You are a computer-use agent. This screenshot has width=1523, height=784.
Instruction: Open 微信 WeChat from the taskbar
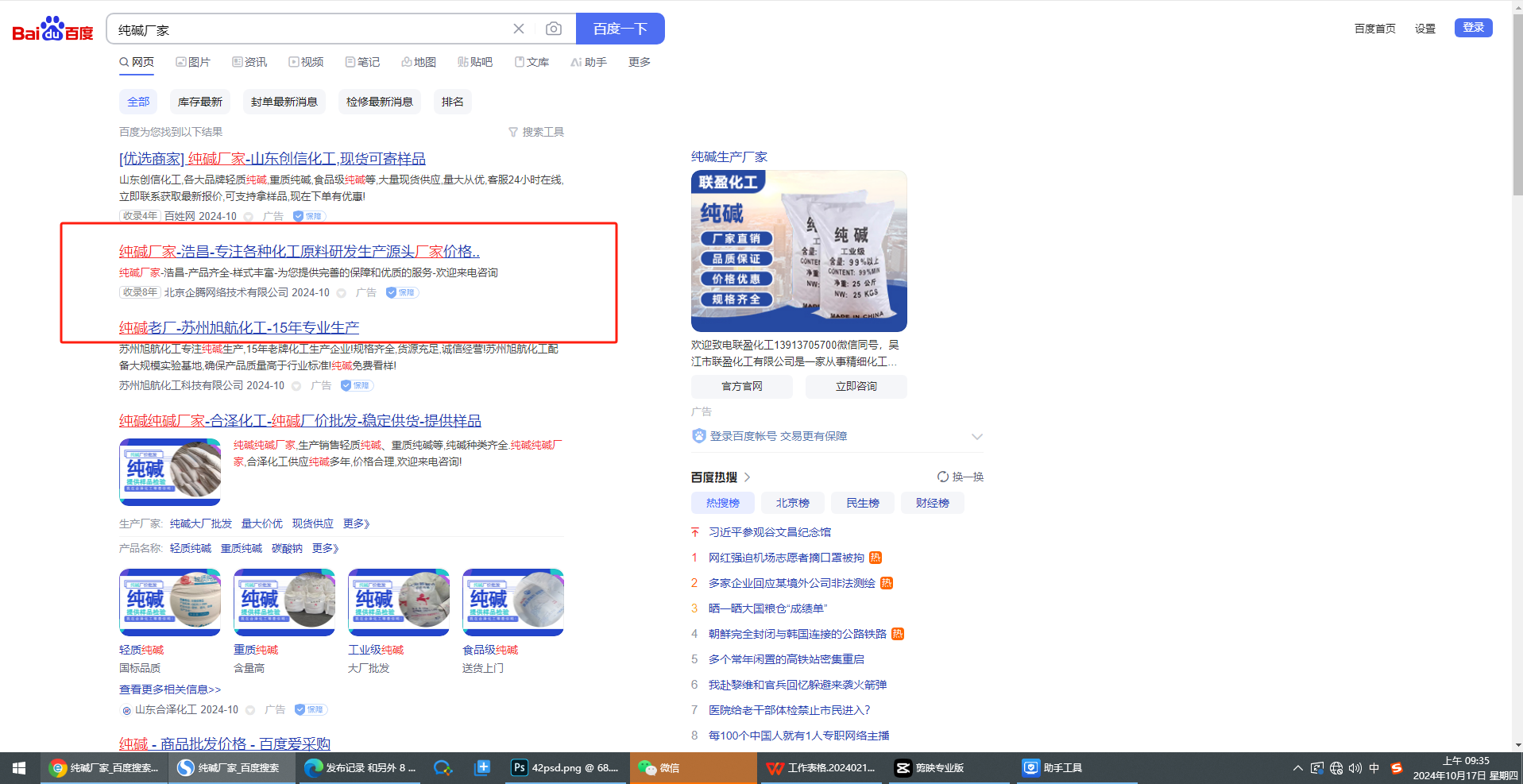click(693, 768)
